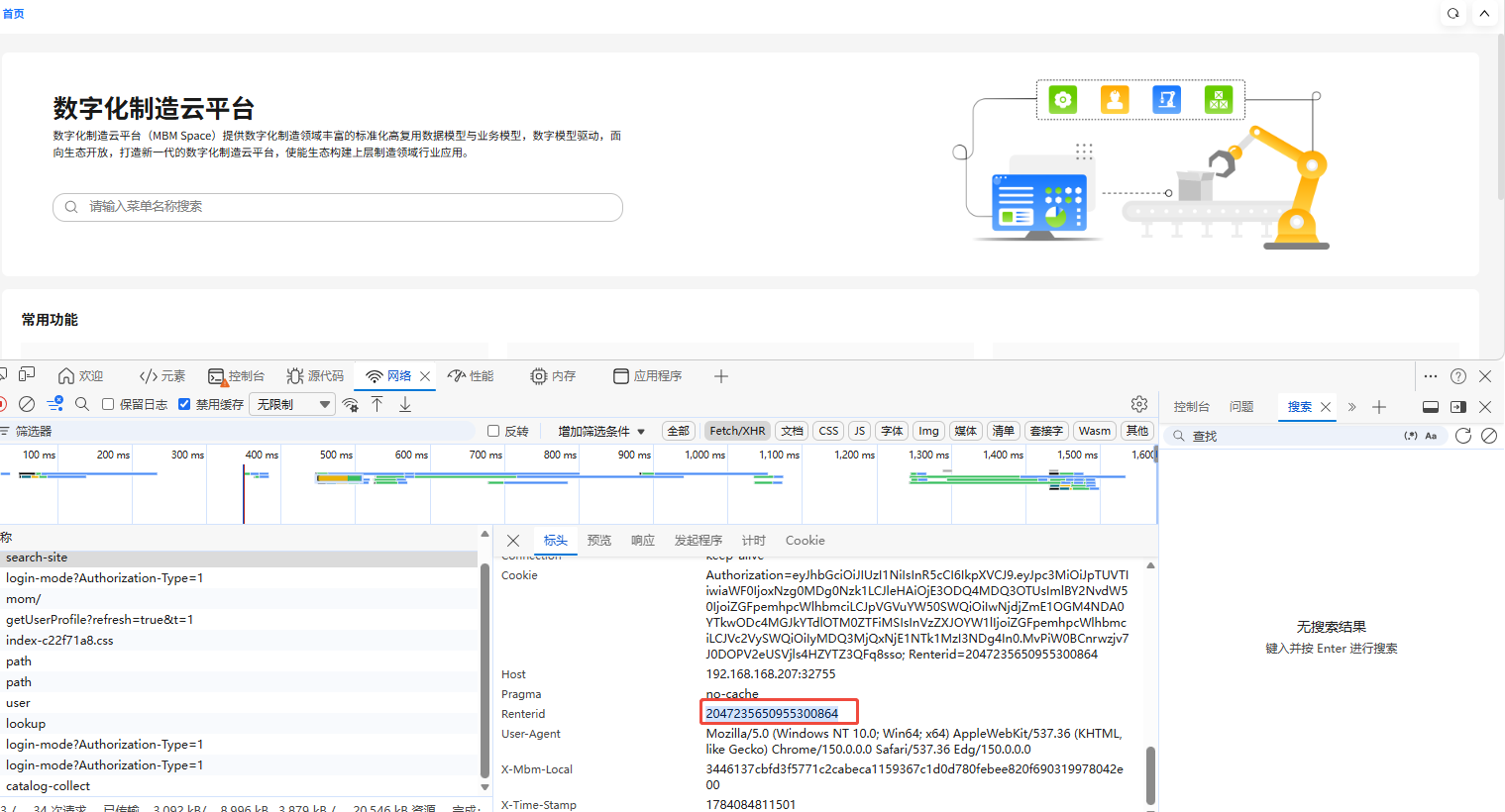Show more tabs via double chevron

pos(1351,407)
